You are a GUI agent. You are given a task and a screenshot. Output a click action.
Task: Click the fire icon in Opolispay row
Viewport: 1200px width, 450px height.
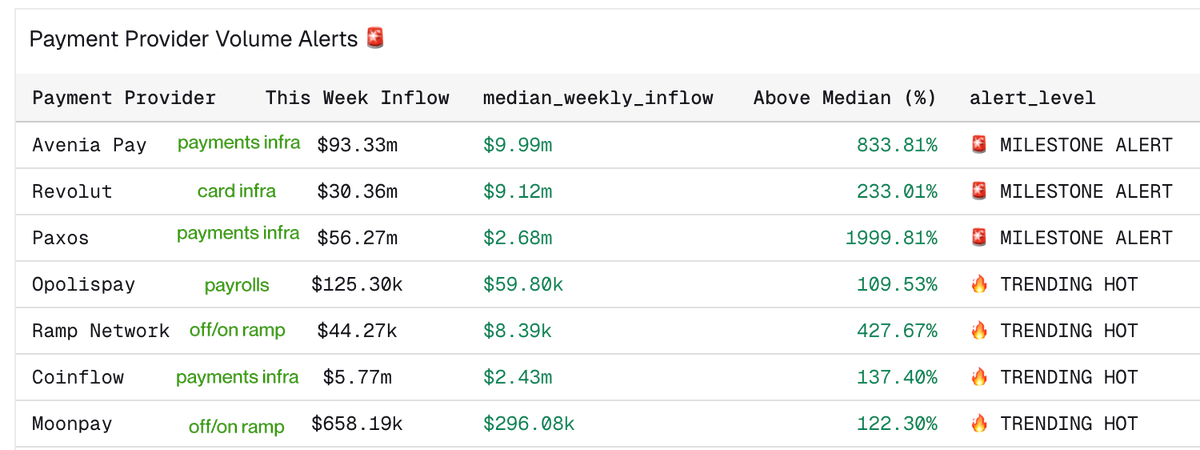click(980, 284)
